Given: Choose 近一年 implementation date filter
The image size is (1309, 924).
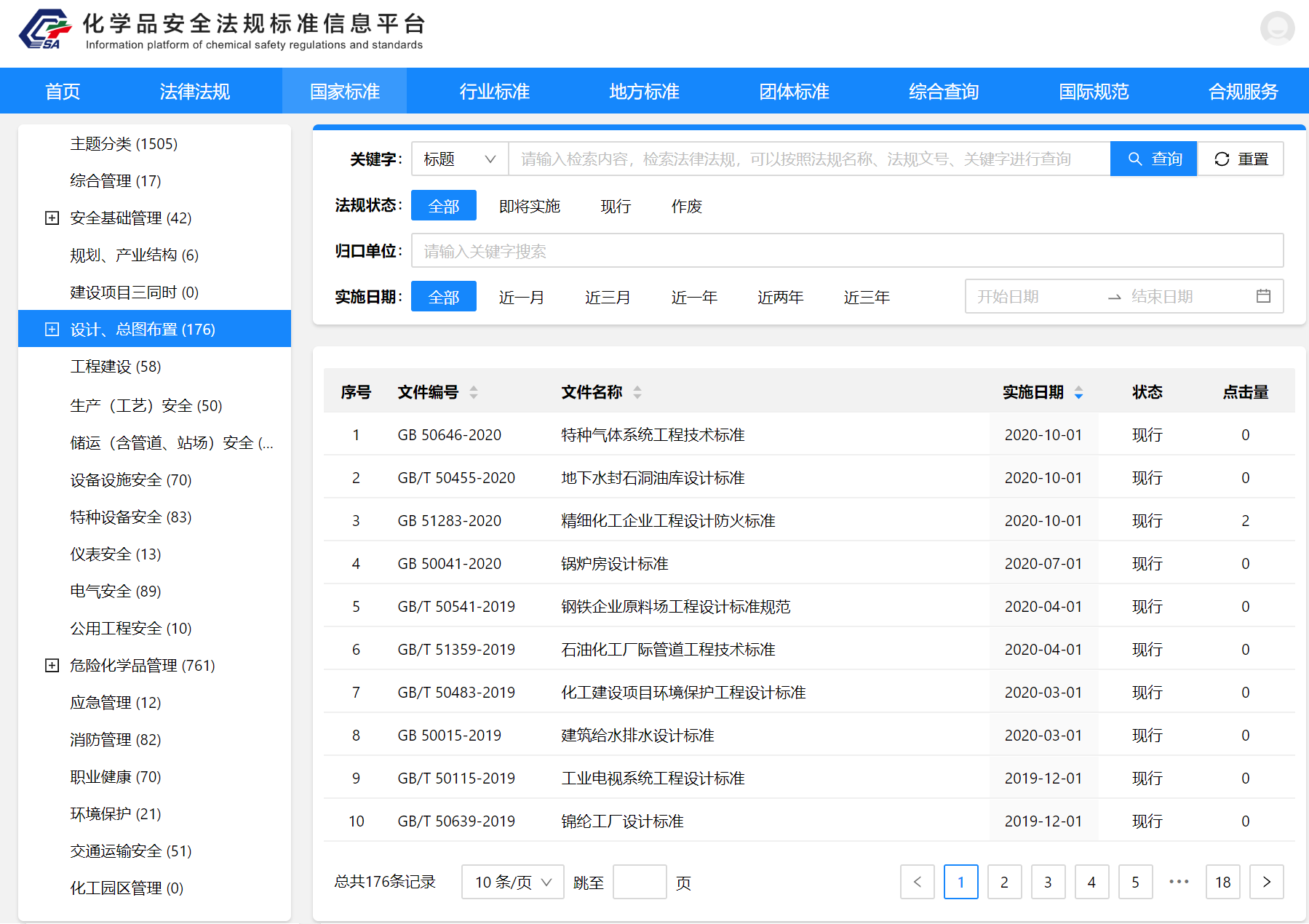Looking at the screenshot, I should pyautogui.click(x=693, y=298).
